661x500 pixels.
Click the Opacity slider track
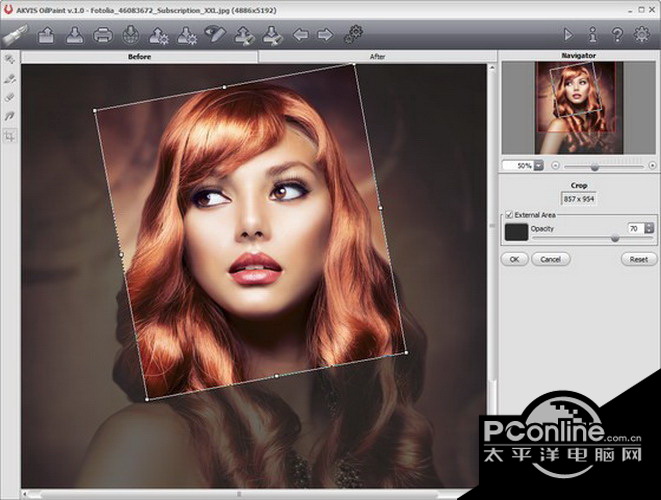point(580,239)
